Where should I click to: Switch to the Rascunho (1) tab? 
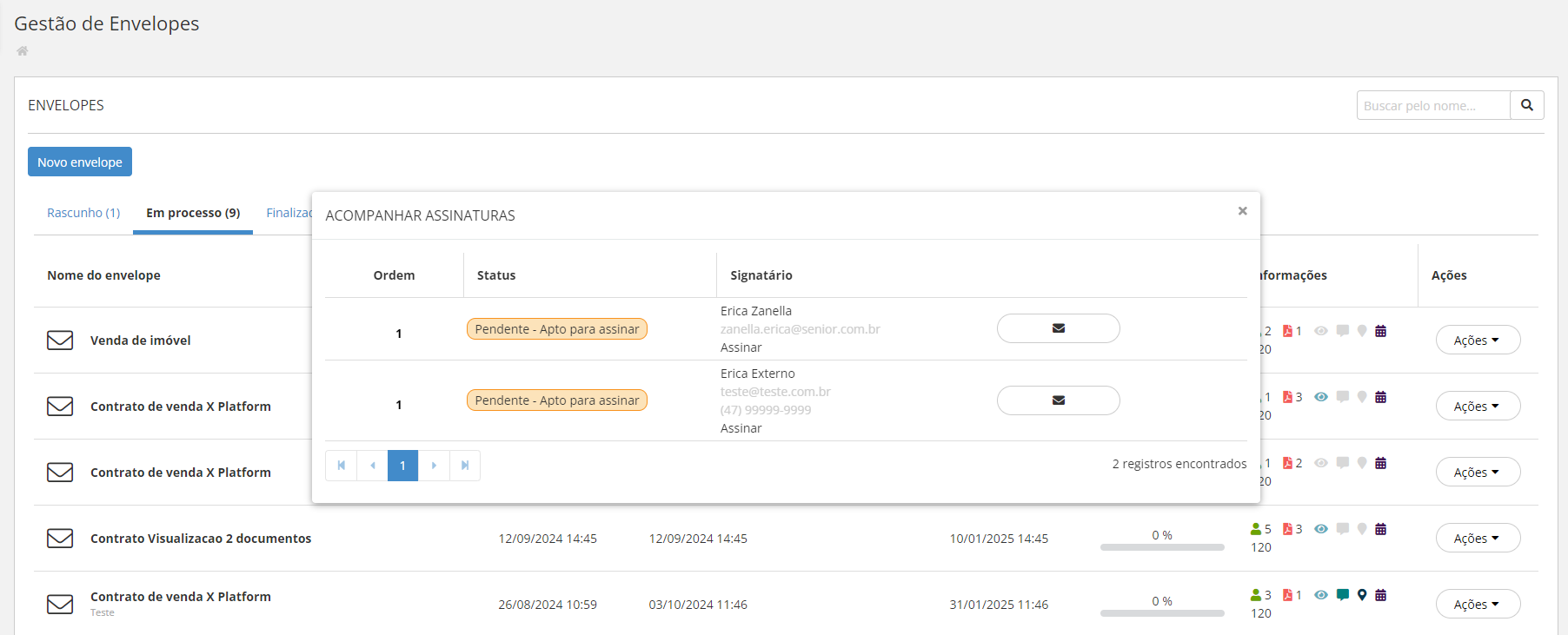83,213
